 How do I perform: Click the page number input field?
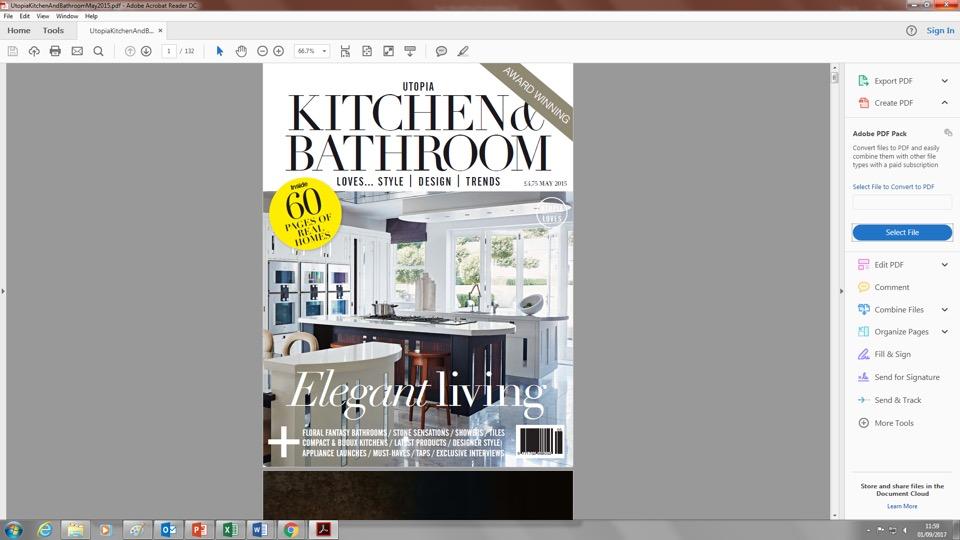click(x=169, y=51)
